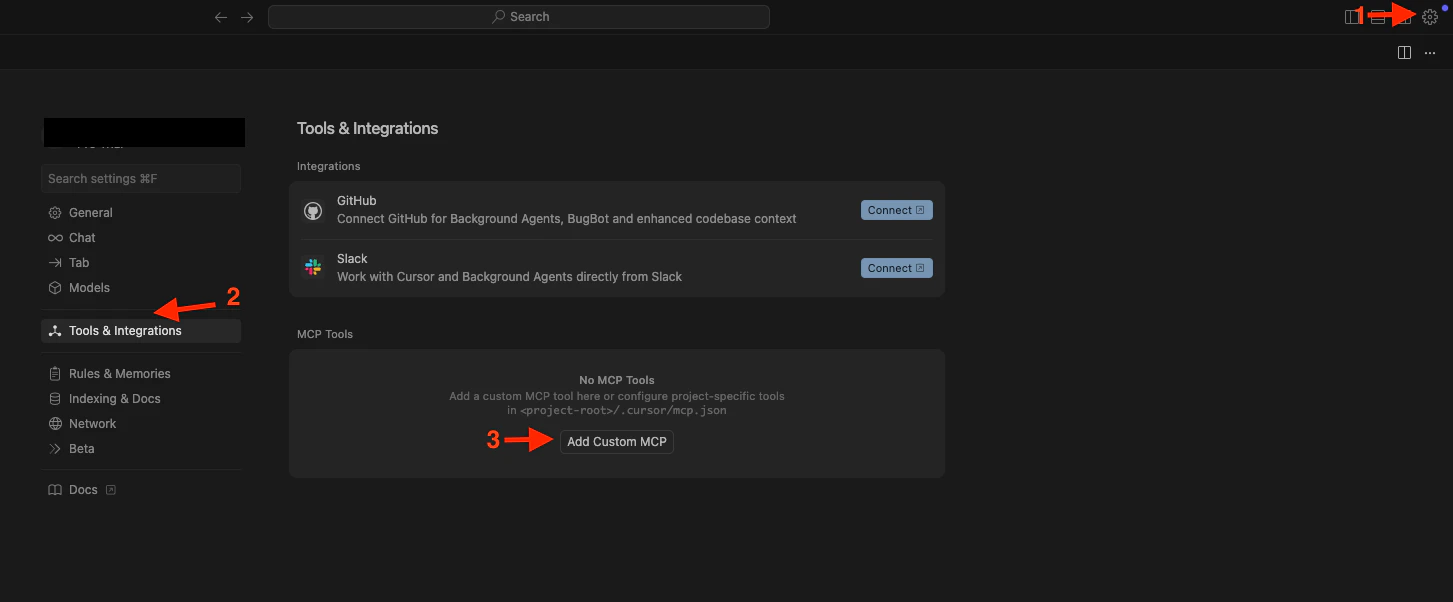The width and height of the screenshot is (1453, 602).
Task: Open the more actions ellipsis menu
Action: (x=1430, y=52)
